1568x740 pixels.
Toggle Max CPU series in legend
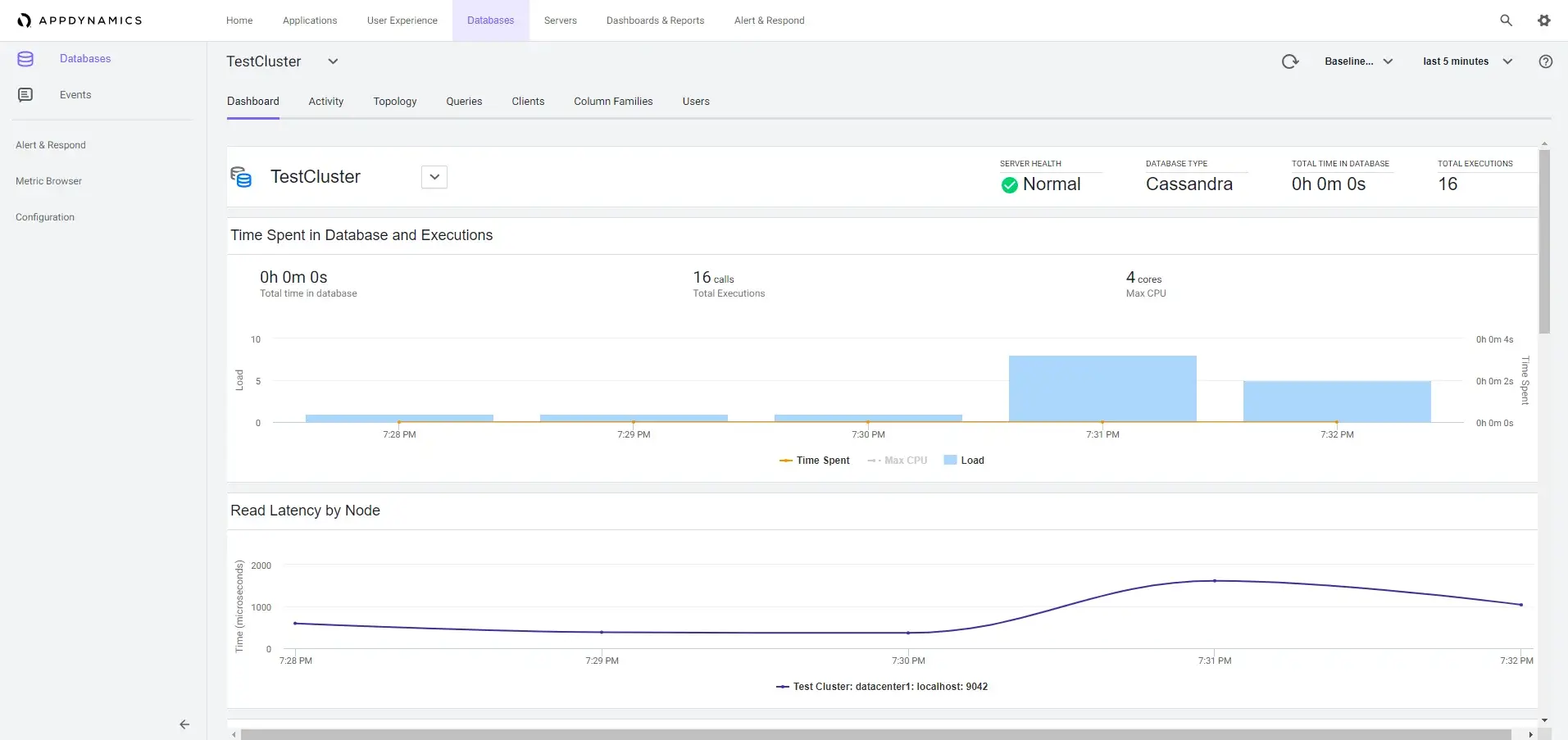click(898, 461)
